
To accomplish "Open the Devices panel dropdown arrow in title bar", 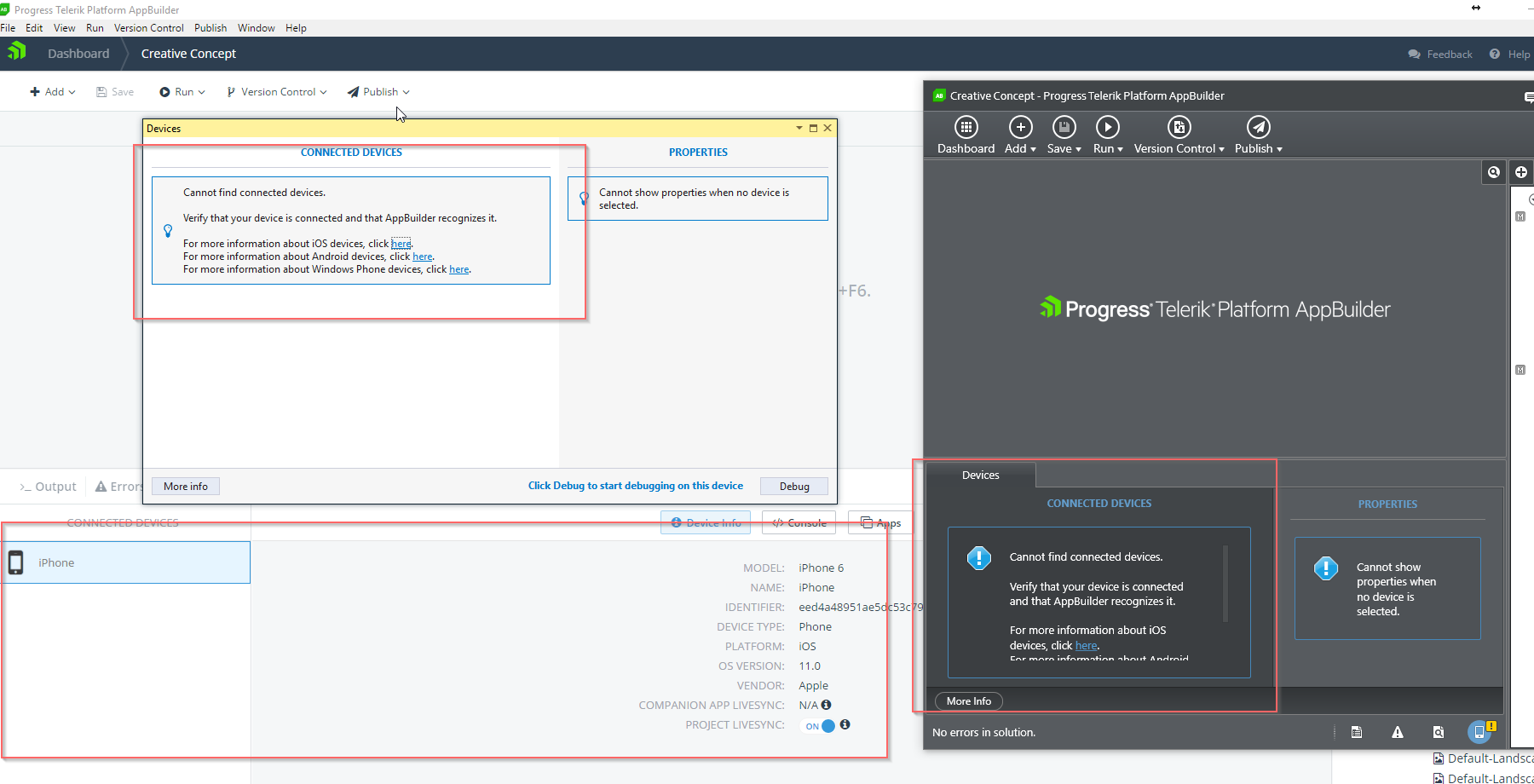I will [x=799, y=128].
